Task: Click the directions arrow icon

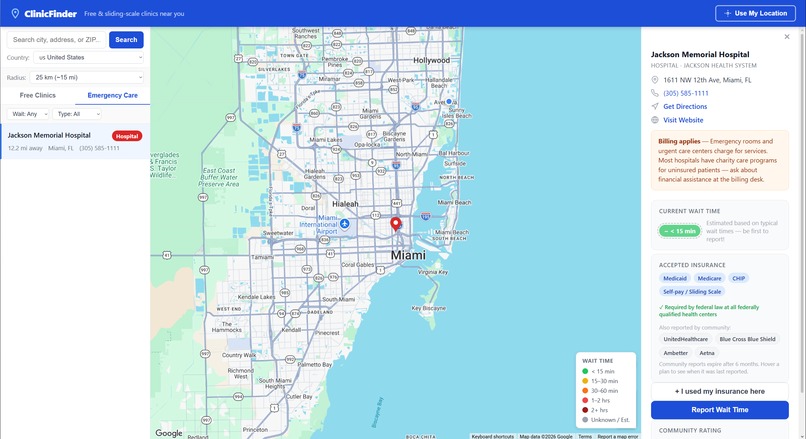Action: (655, 106)
